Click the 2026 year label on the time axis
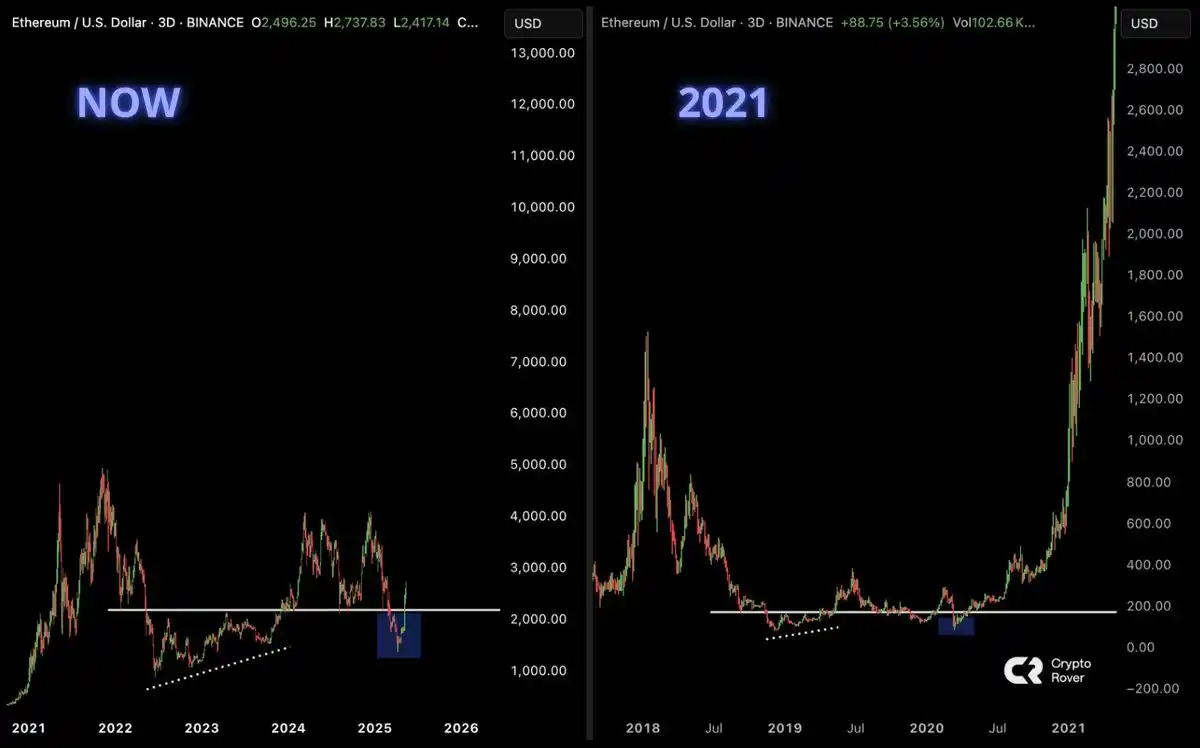 click(x=462, y=727)
